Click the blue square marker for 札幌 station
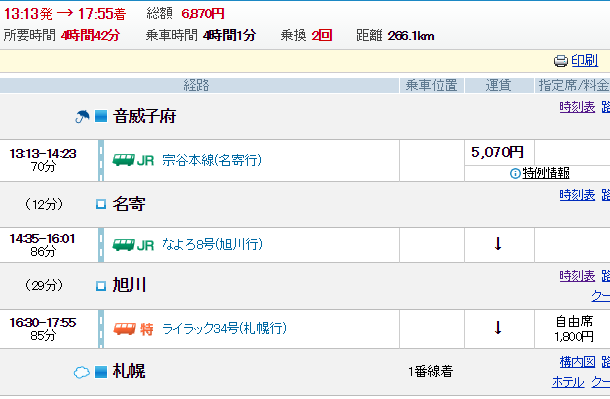This screenshot has height=399, width=610. pos(101,372)
